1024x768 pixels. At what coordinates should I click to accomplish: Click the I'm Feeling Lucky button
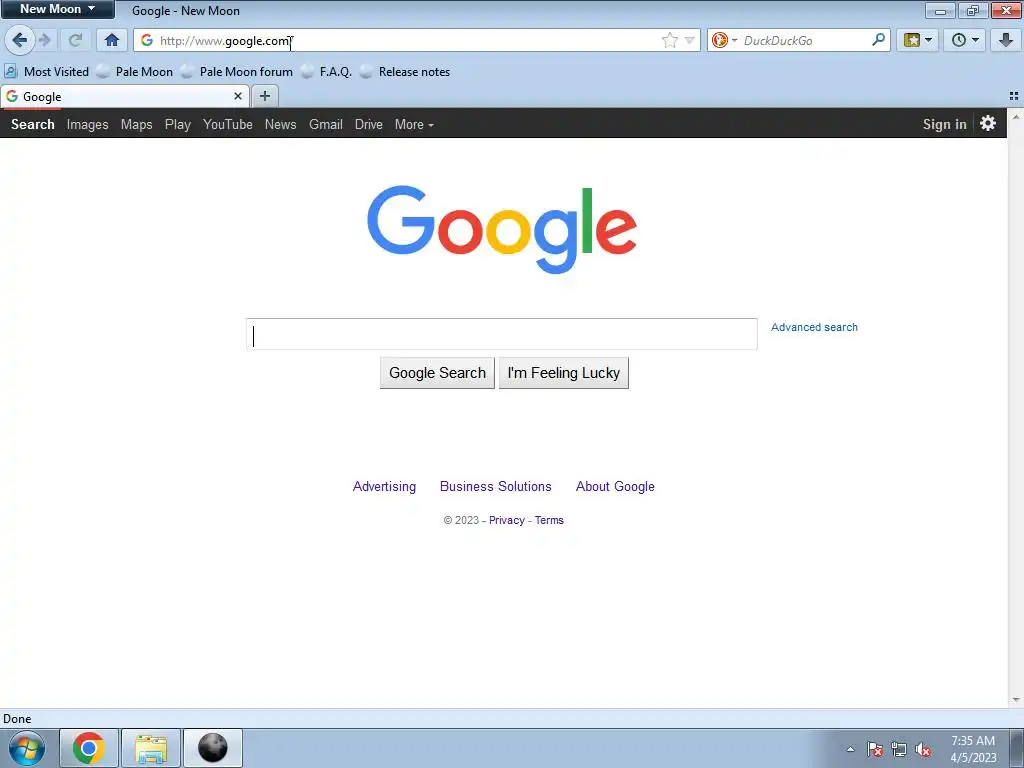564,373
